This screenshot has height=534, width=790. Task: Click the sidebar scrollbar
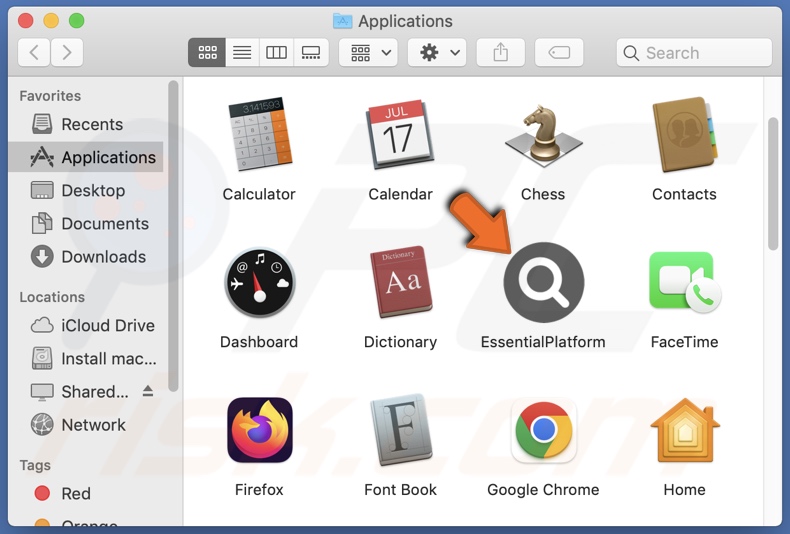click(173, 236)
